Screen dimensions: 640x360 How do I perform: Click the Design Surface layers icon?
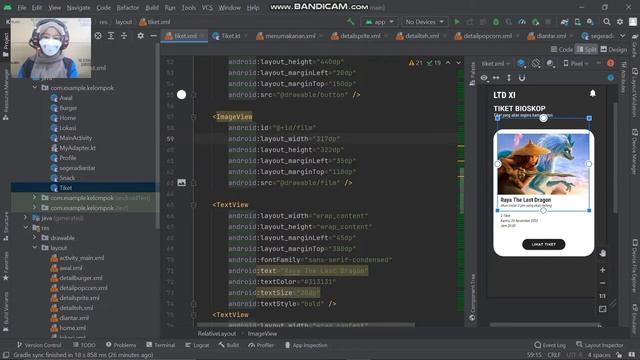(521, 63)
